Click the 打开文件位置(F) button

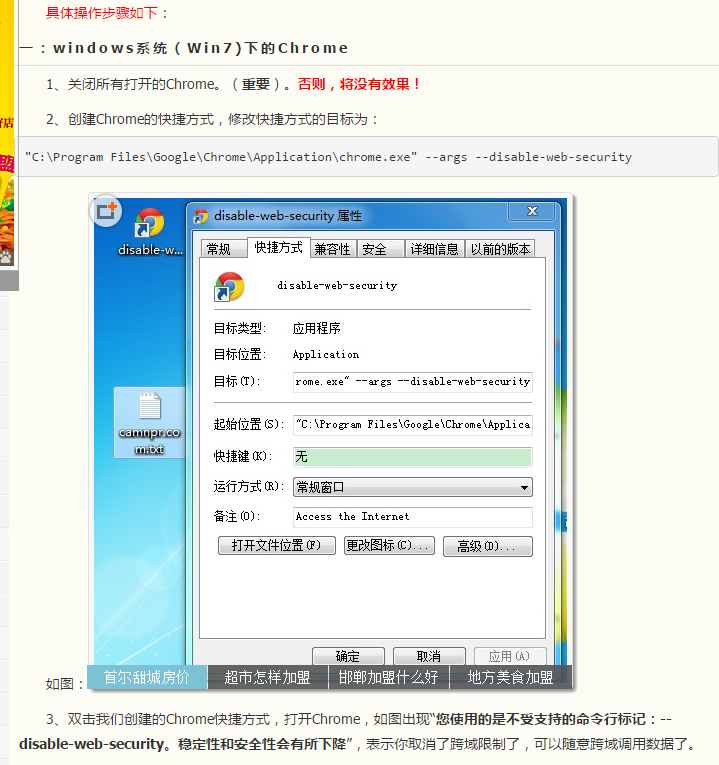tap(277, 545)
